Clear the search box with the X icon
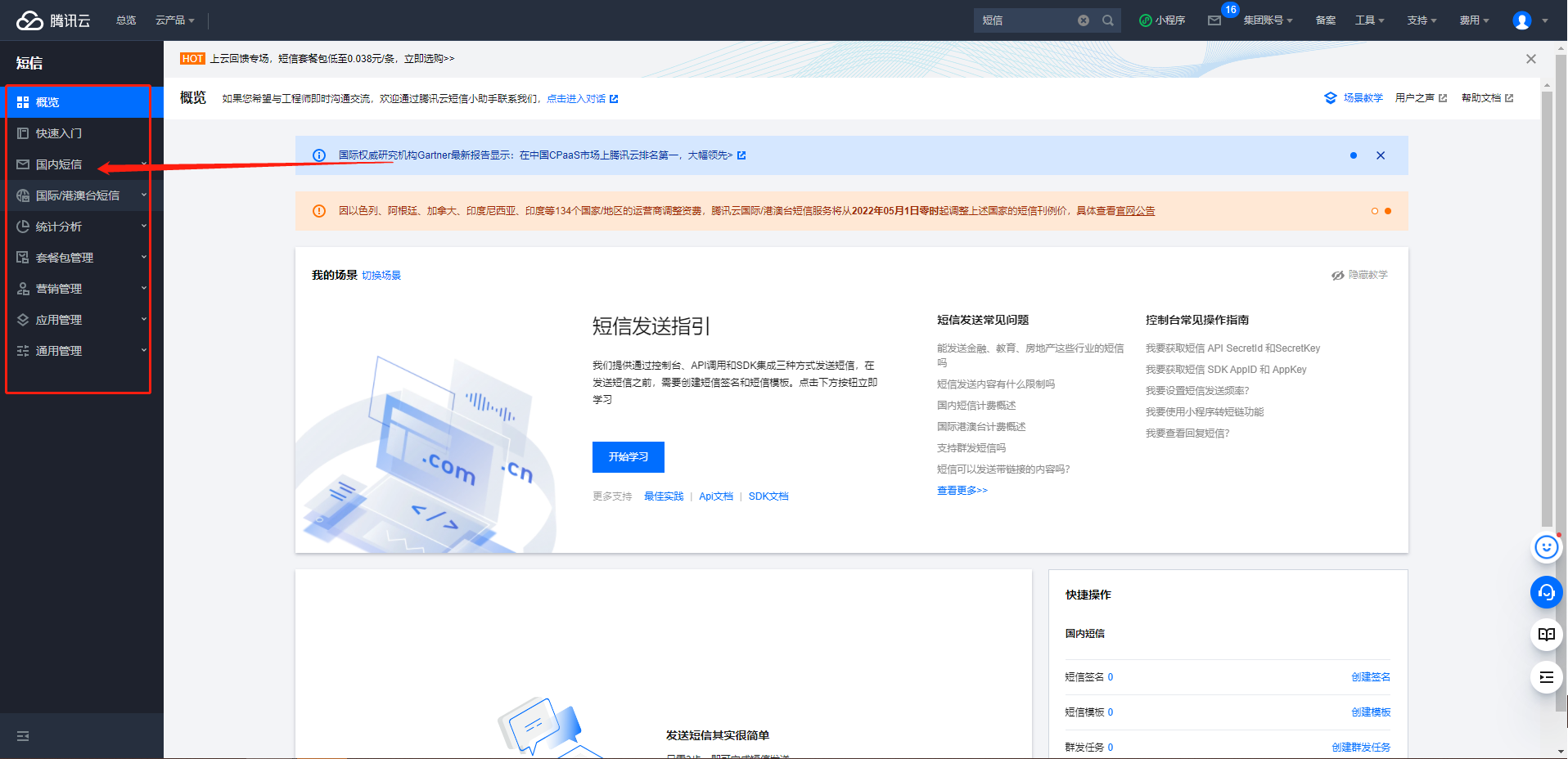 pos(1084,20)
